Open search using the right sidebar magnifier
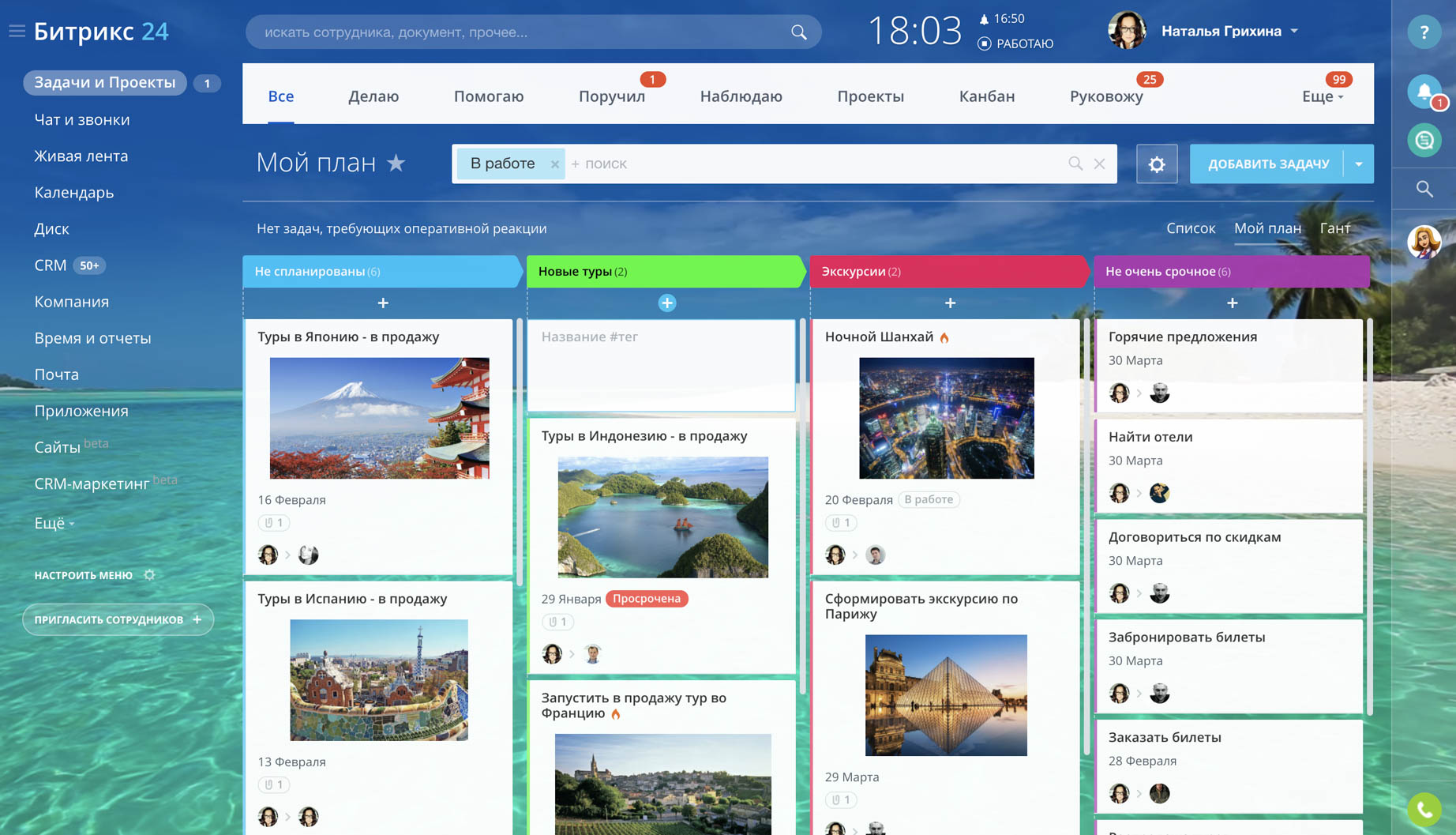 1424,189
